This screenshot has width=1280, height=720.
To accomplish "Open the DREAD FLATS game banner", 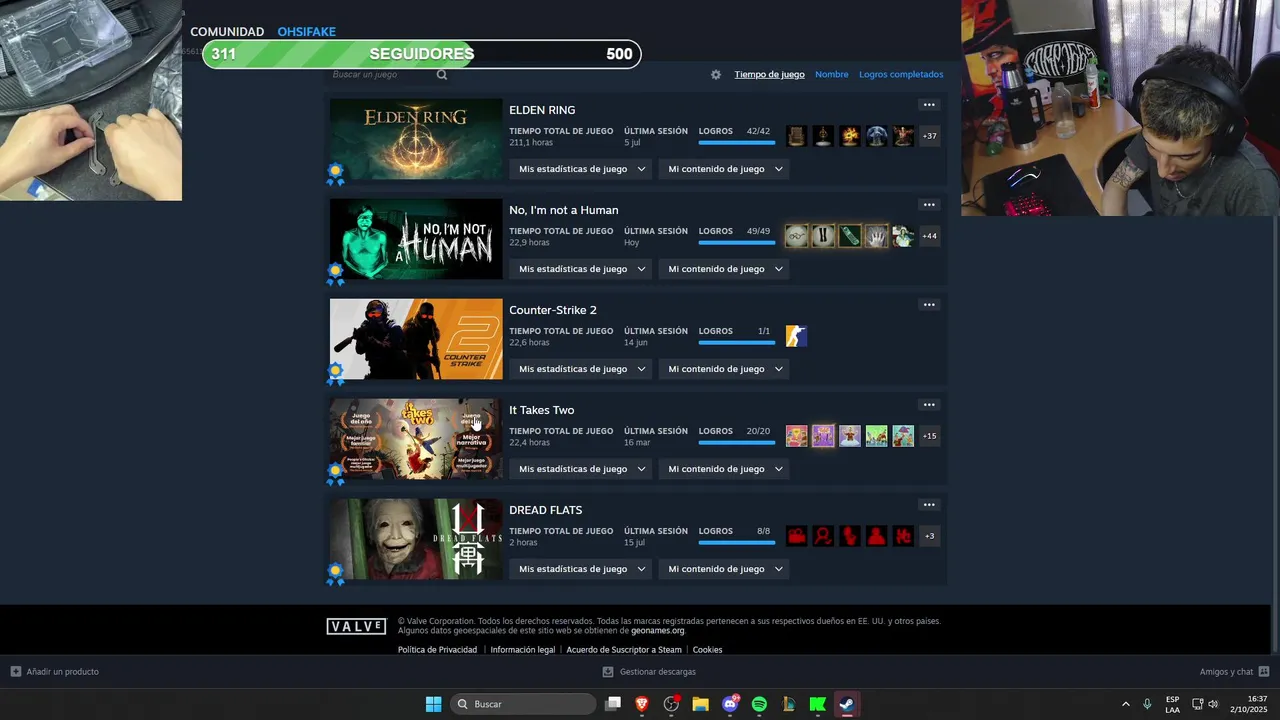I will pos(416,539).
